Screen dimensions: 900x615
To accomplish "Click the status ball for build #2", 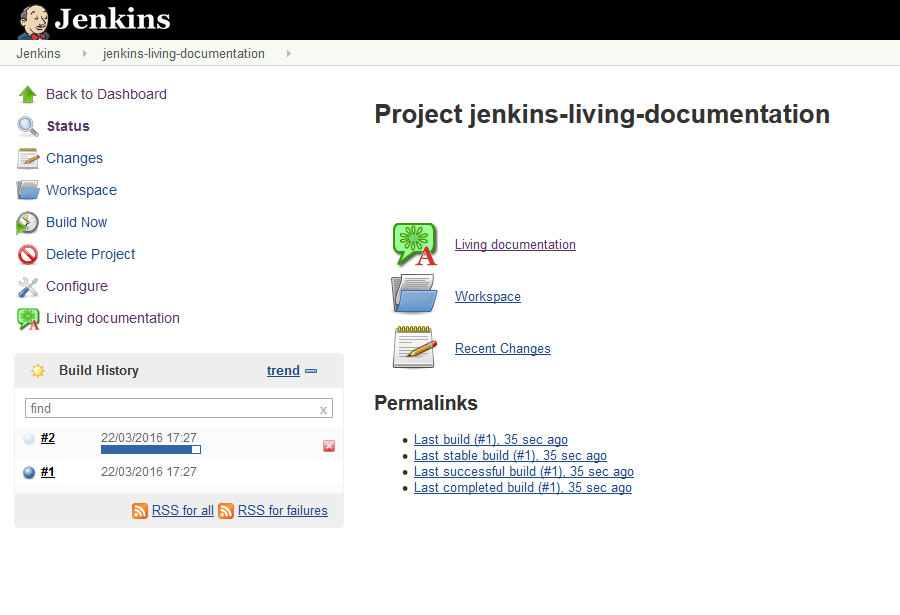I will pyautogui.click(x=29, y=439).
